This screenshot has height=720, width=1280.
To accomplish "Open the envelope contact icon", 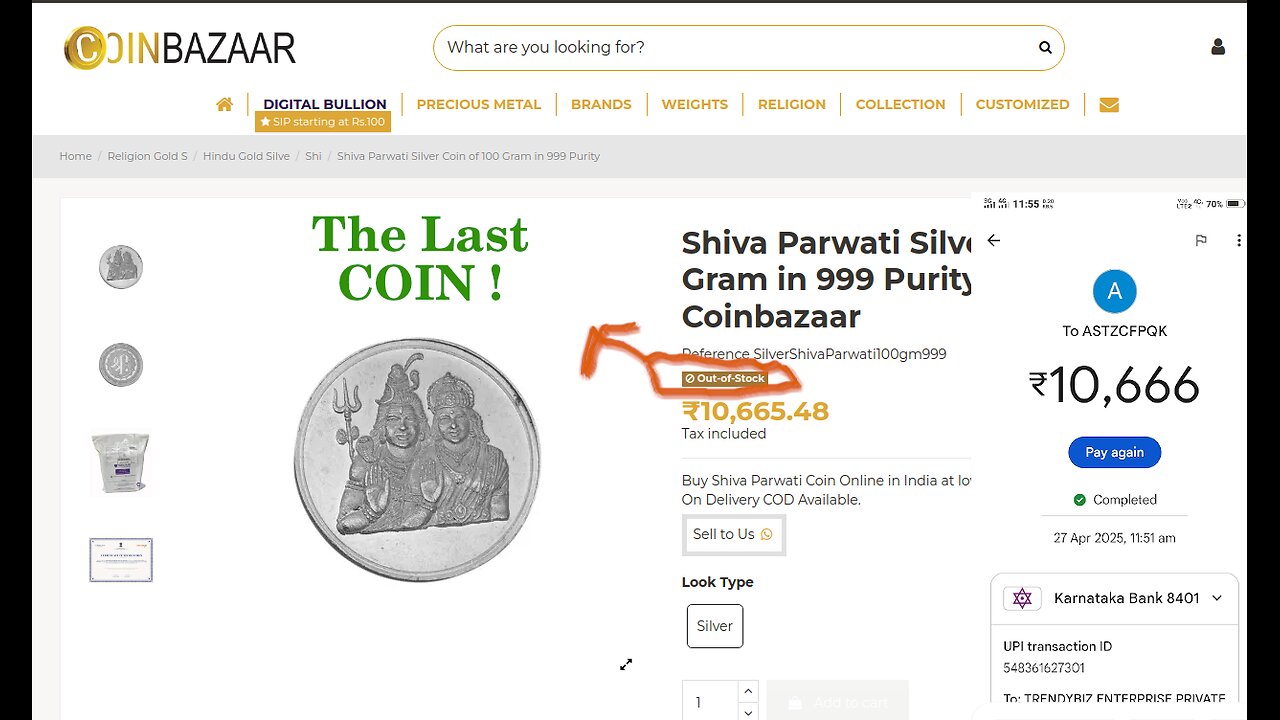I will click(x=1109, y=104).
